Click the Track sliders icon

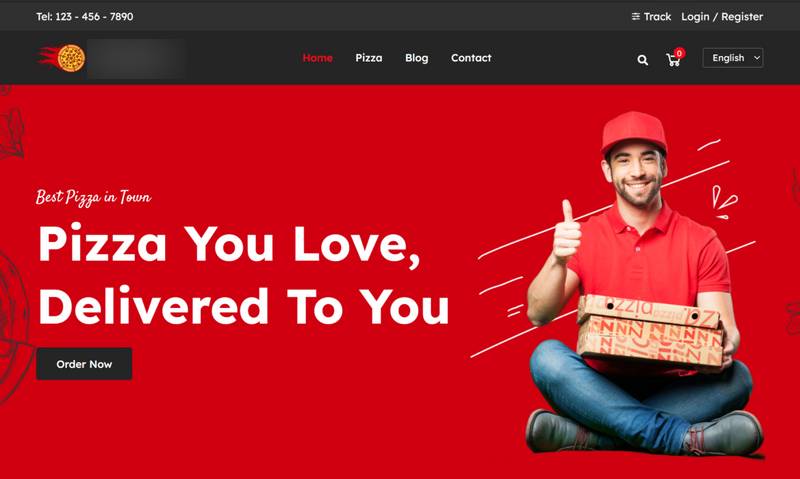click(x=636, y=16)
